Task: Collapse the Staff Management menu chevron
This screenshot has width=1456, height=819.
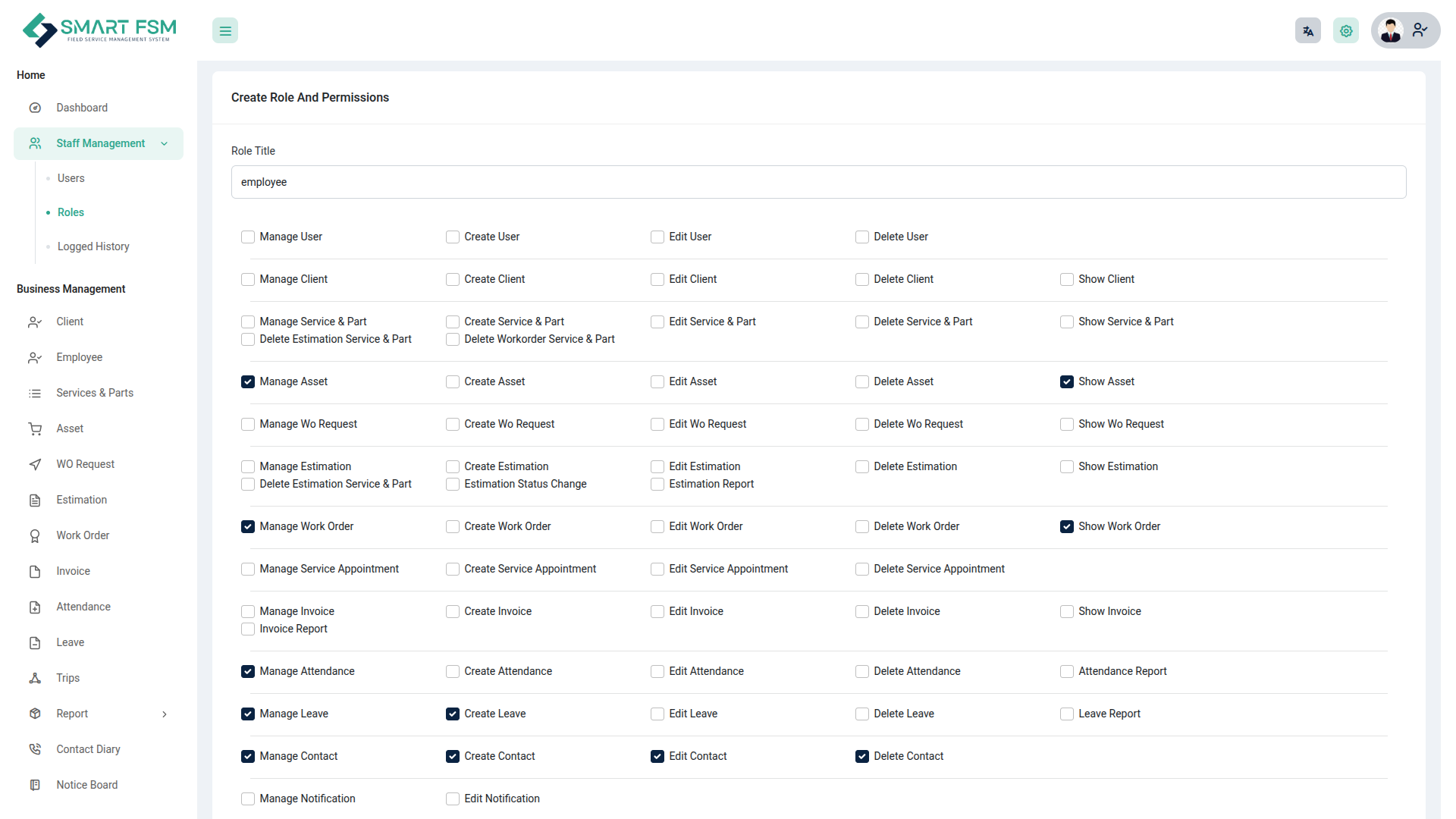Action: coord(165,144)
